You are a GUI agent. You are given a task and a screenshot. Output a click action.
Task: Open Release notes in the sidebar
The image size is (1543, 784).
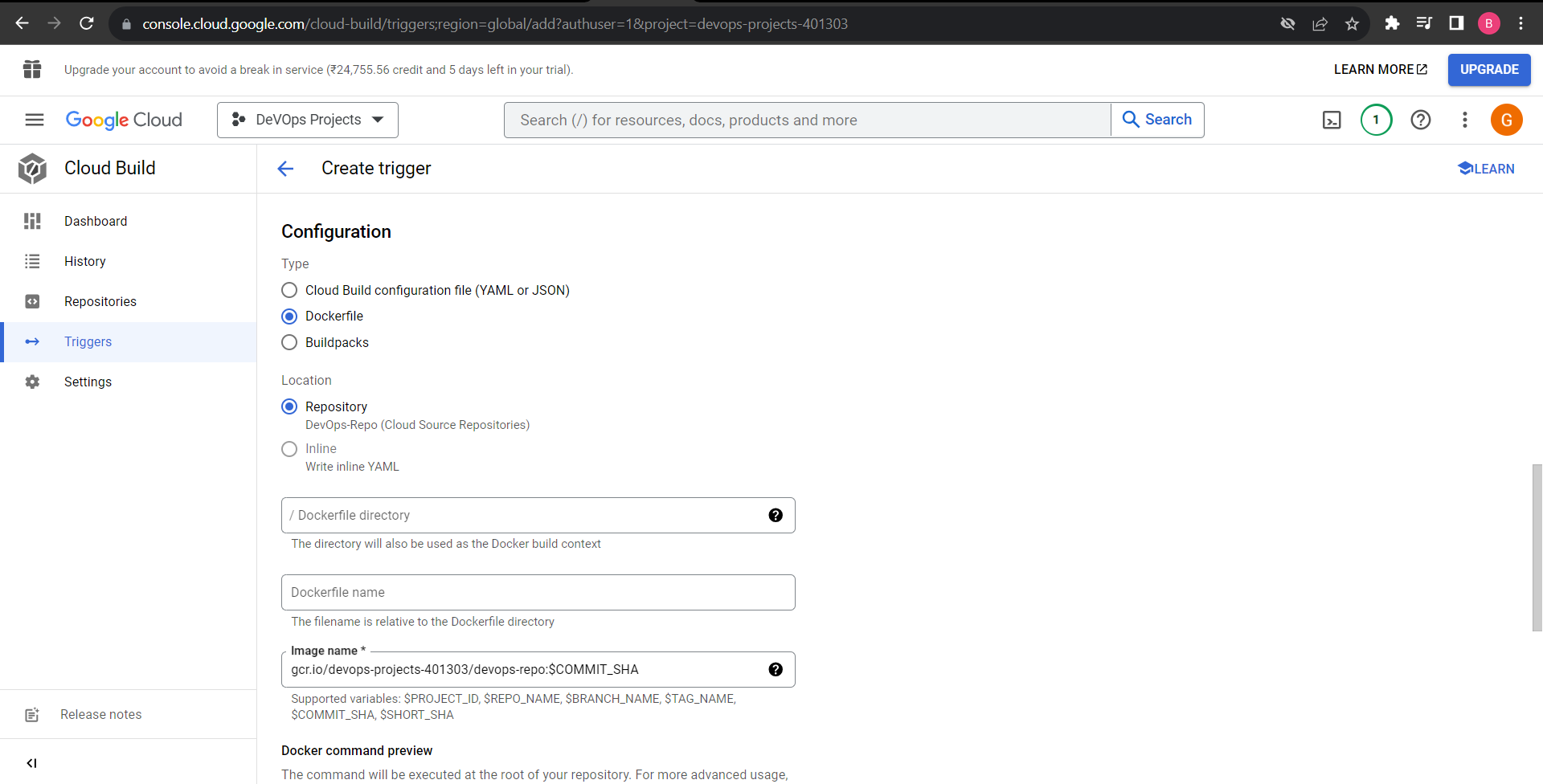point(129,715)
